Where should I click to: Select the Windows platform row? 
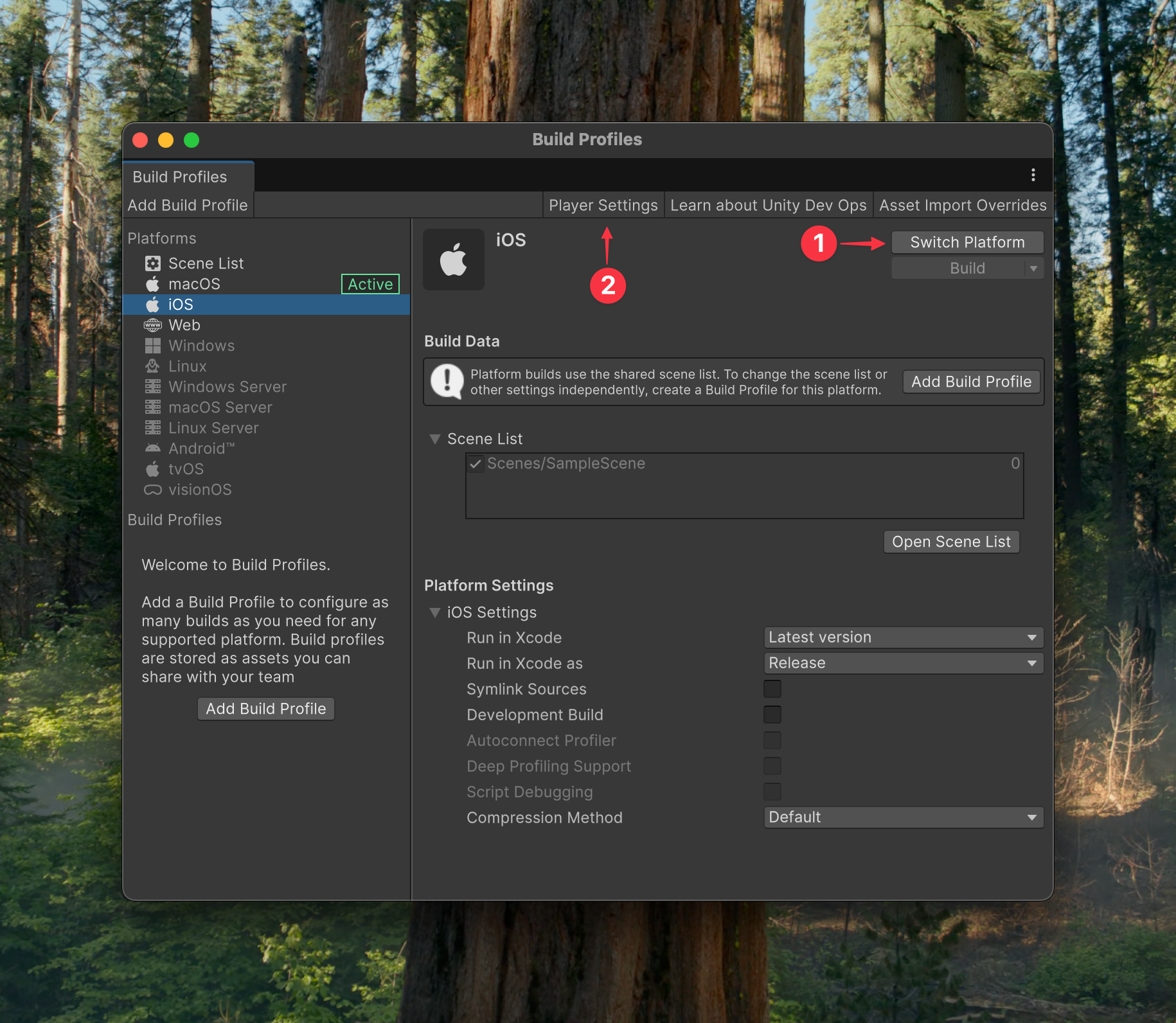[x=266, y=346]
